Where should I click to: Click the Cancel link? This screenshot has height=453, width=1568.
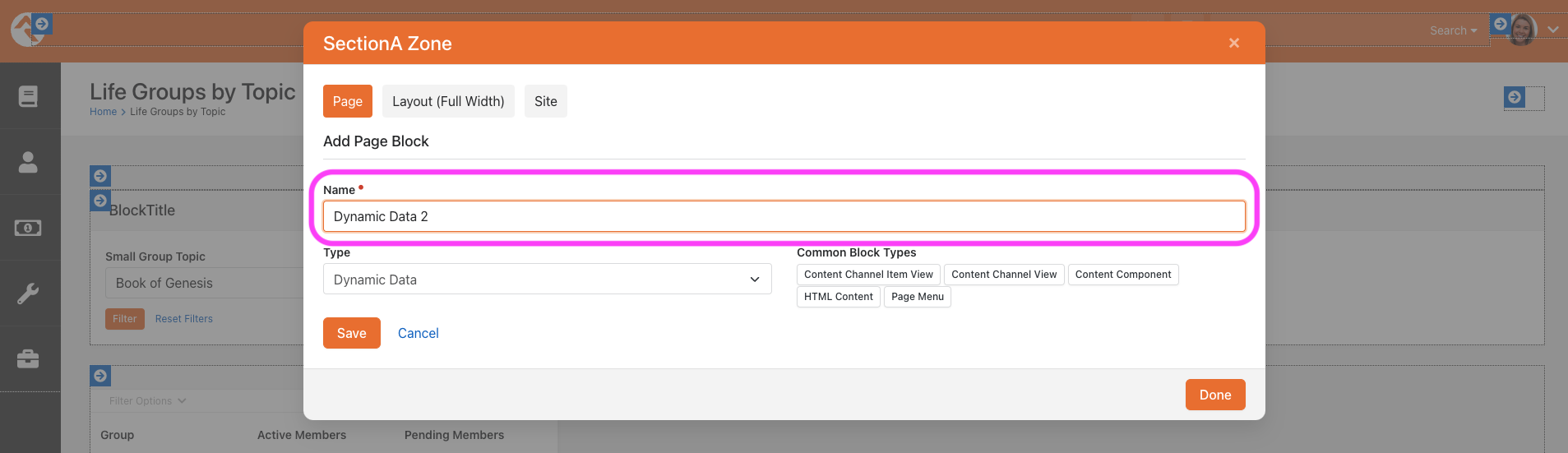coord(419,333)
